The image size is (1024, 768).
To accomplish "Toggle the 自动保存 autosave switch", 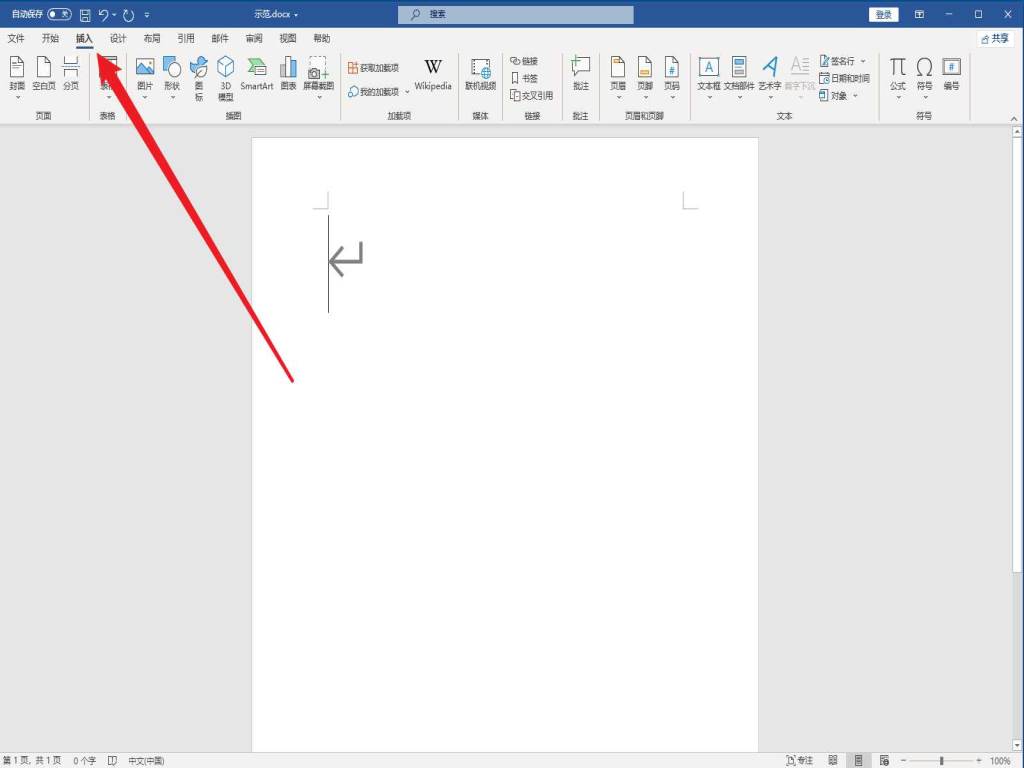I will tap(59, 15).
